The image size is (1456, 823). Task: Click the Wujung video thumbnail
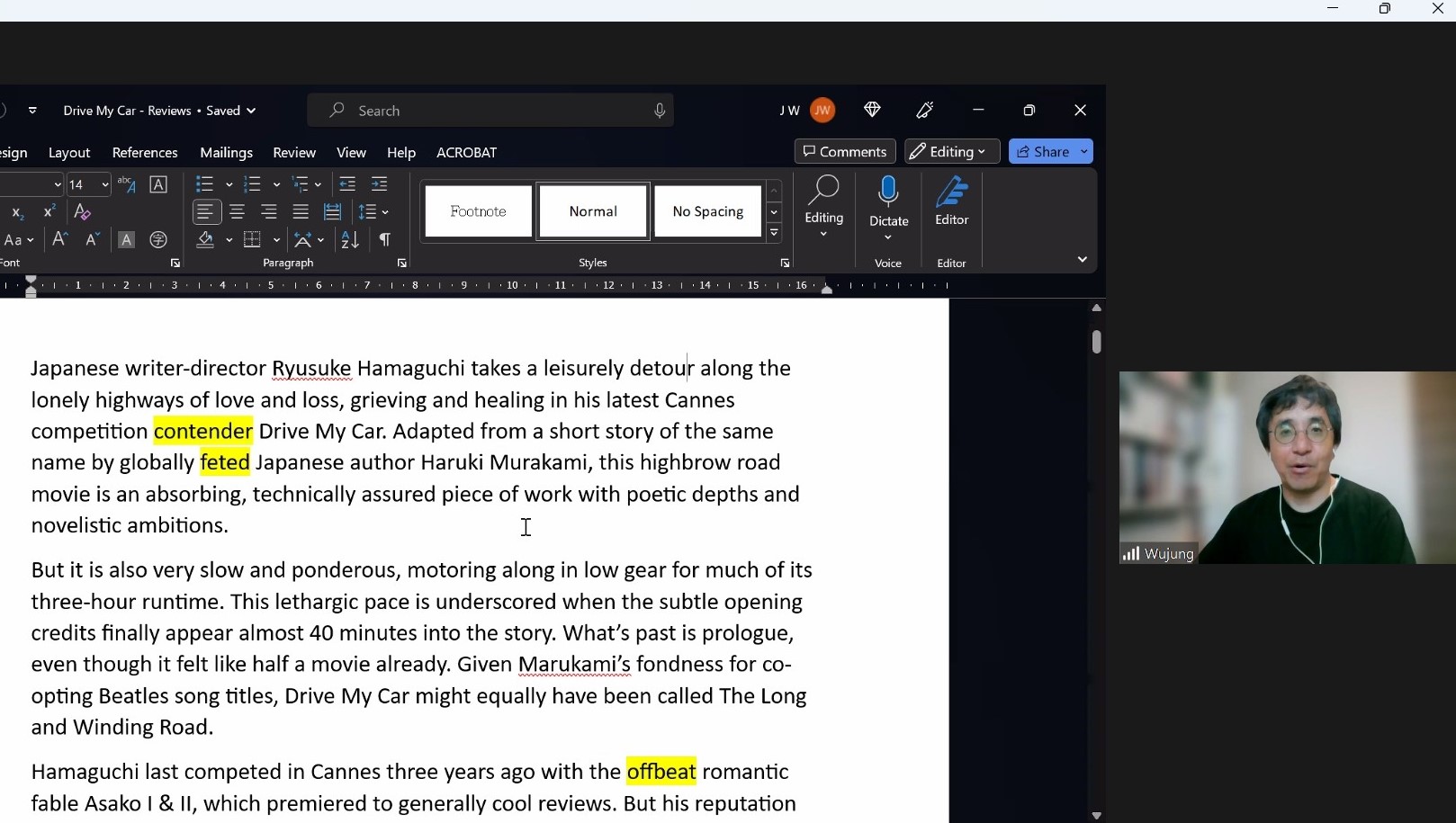coord(1288,468)
